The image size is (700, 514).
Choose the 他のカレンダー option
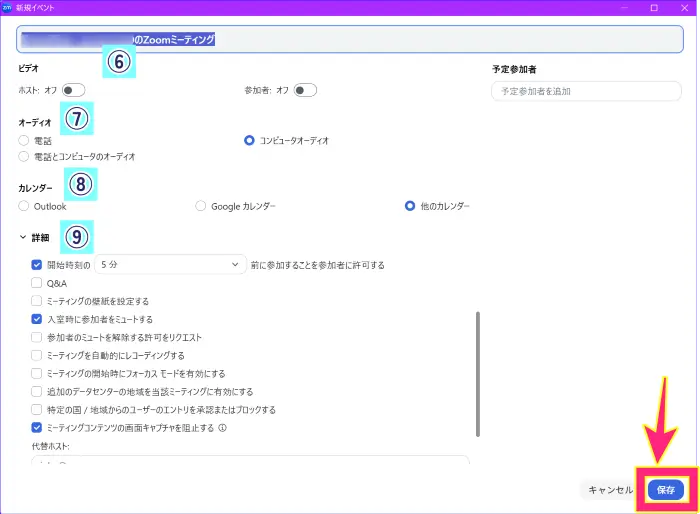[409, 206]
